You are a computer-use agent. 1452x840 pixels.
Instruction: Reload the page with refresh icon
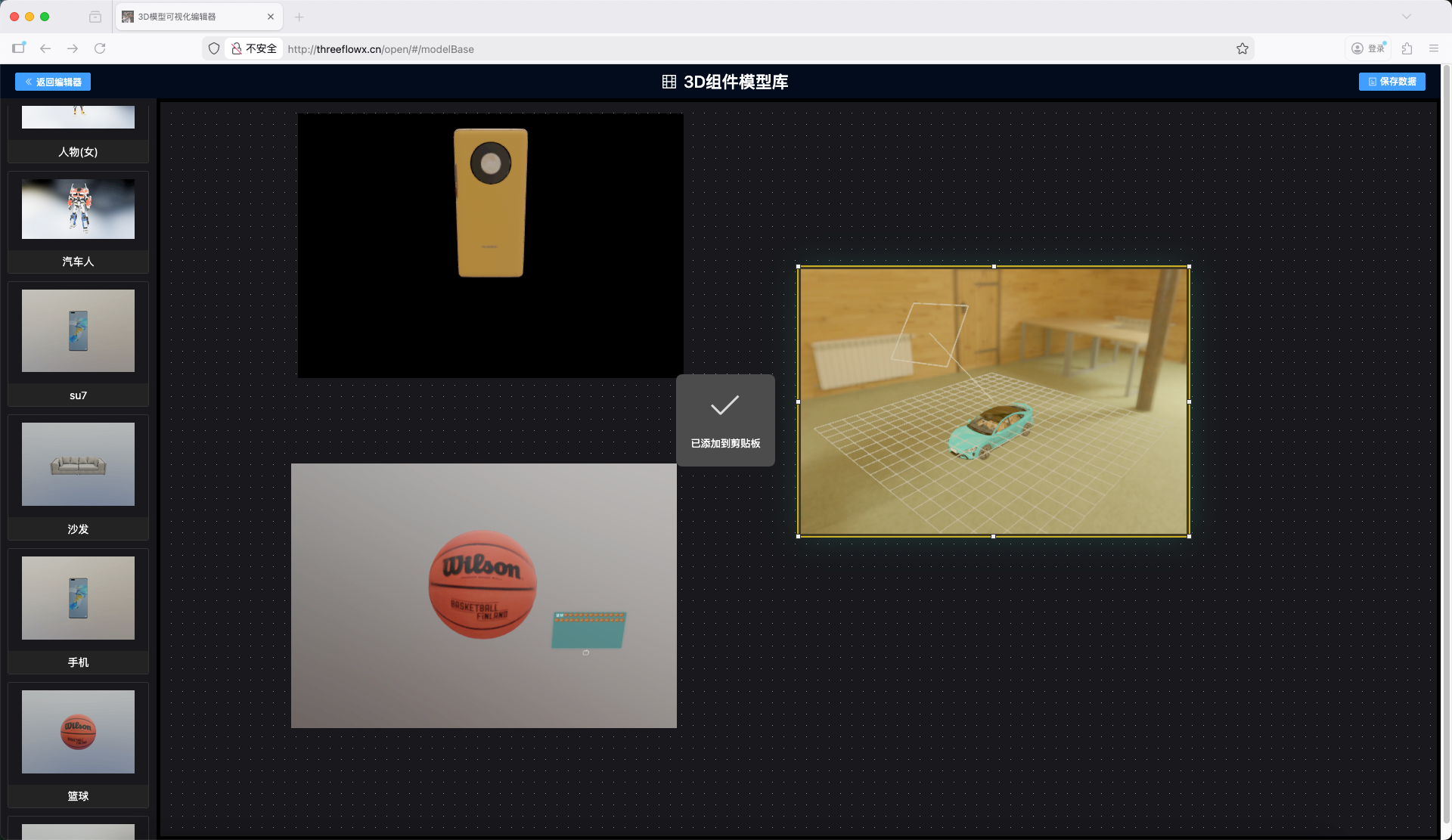[x=100, y=48]
